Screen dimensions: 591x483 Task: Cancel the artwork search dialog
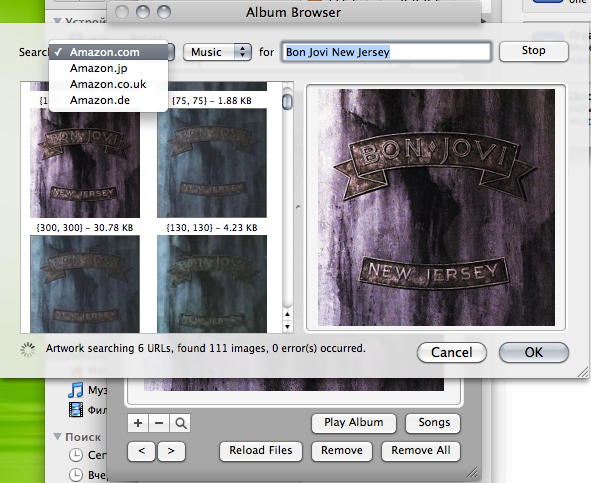point(452,353)
